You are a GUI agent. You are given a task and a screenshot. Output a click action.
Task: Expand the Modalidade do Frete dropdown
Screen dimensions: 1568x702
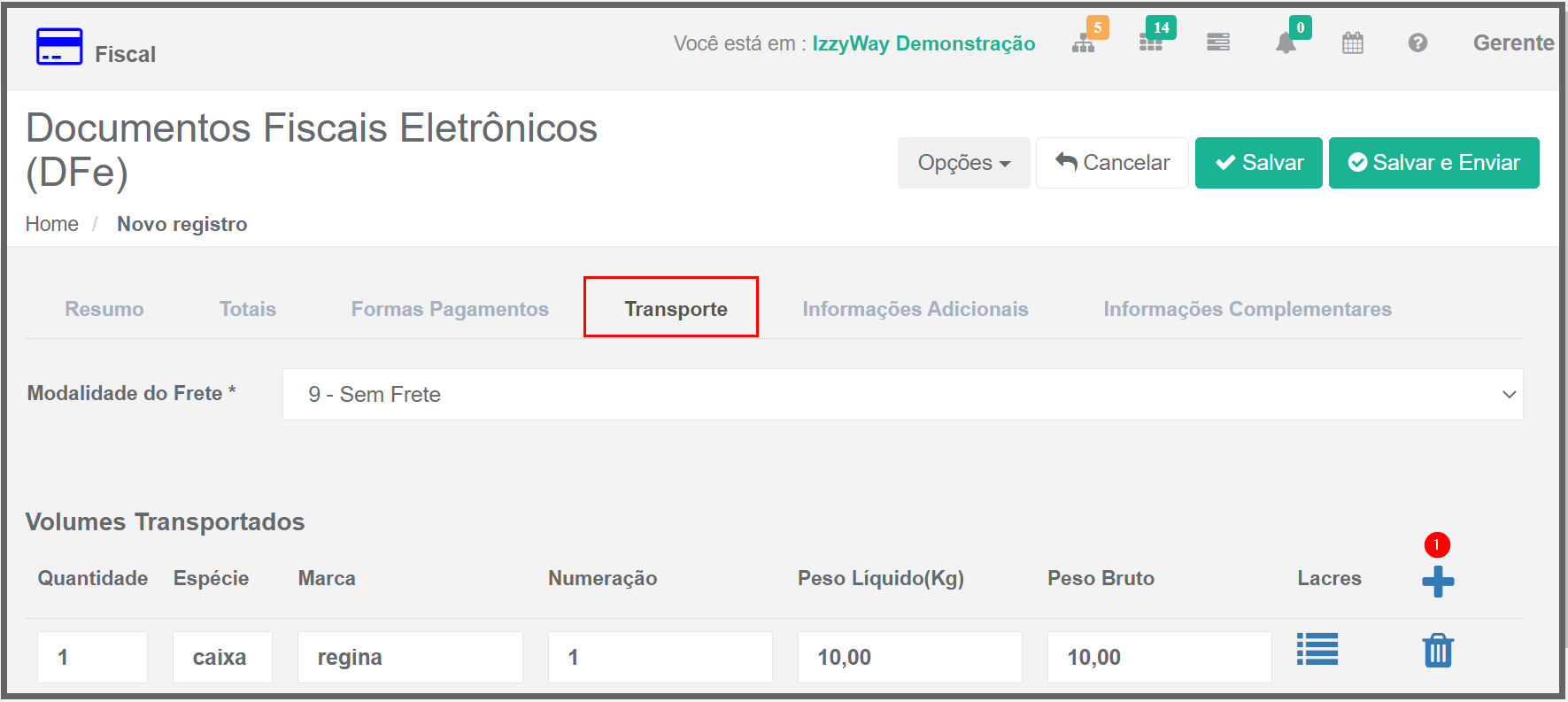[902, 395]
